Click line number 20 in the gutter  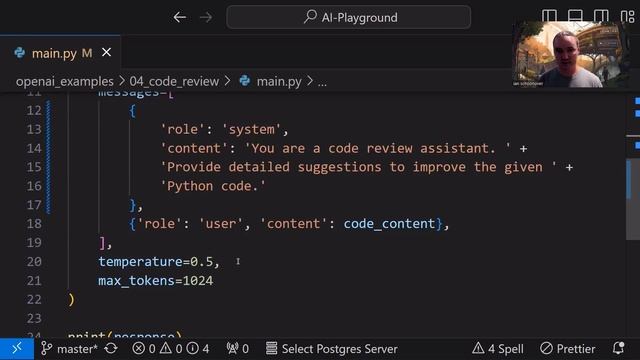point(34,261)
